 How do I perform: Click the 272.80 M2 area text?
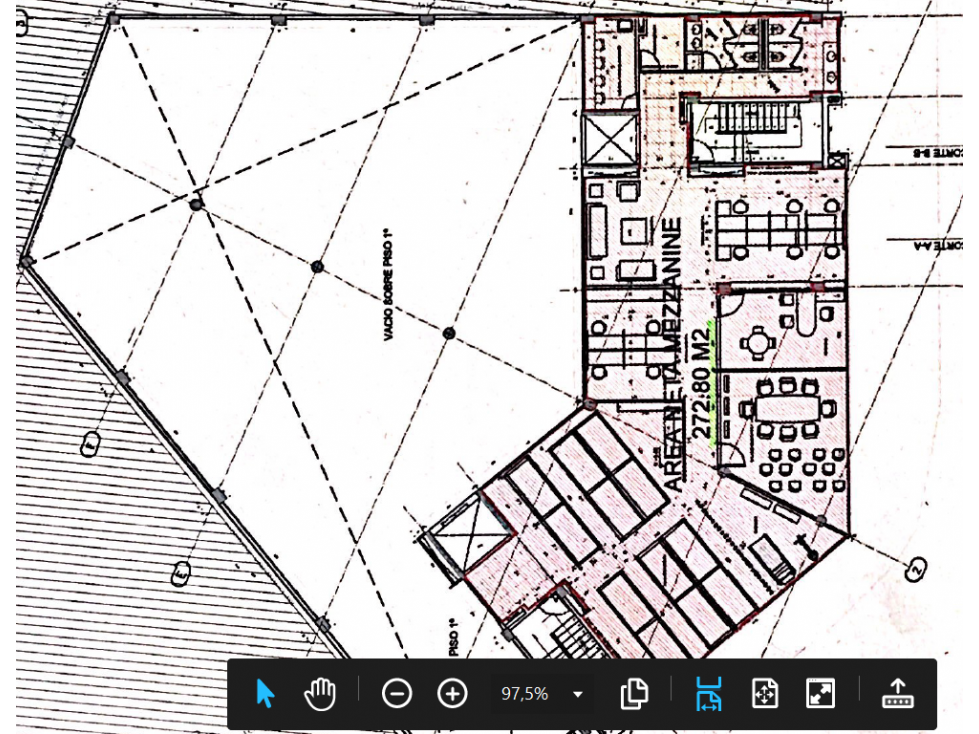(702, 383)
